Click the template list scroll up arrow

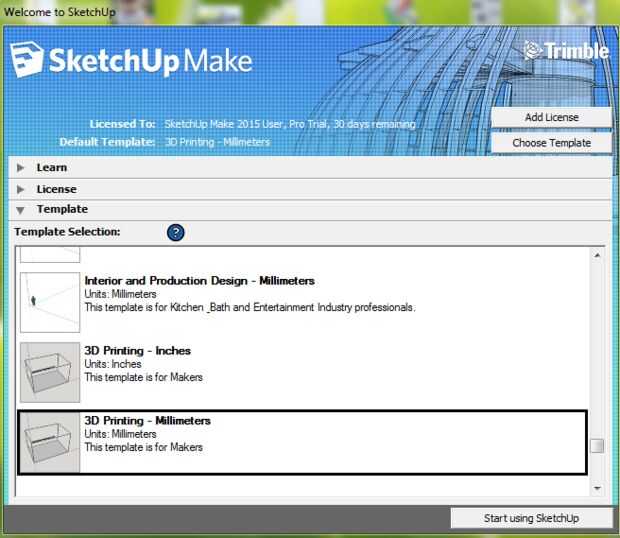tap(597, 255)
